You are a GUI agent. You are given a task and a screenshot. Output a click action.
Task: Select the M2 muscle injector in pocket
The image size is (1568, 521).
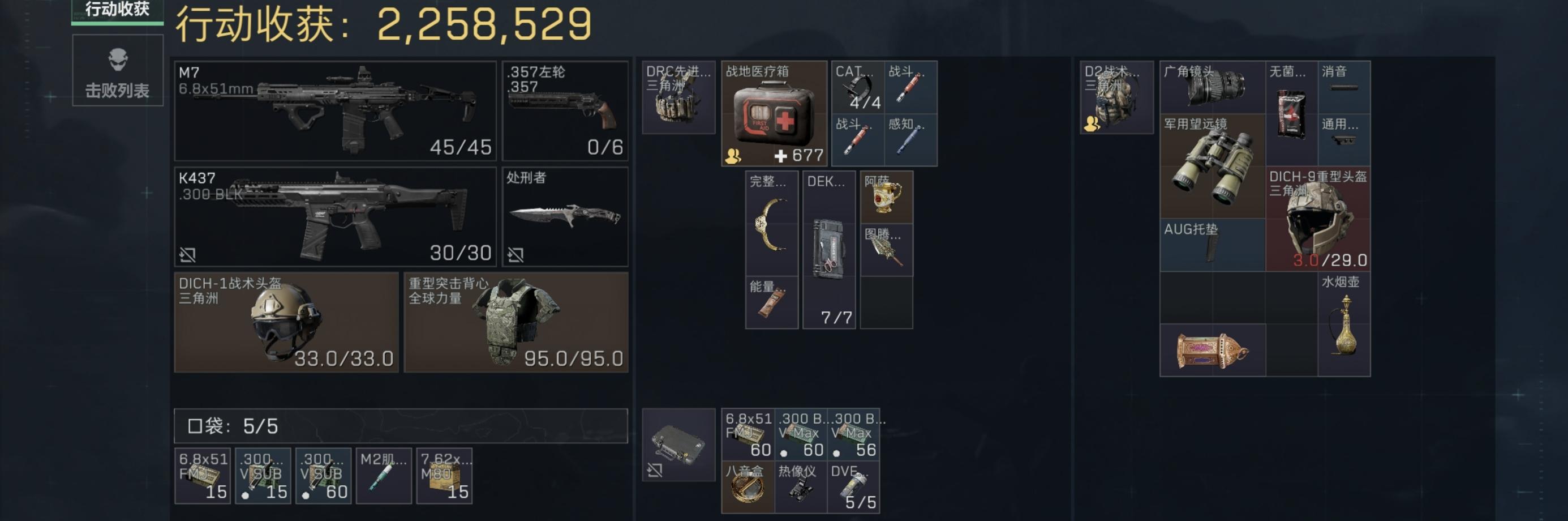[384, 476]
